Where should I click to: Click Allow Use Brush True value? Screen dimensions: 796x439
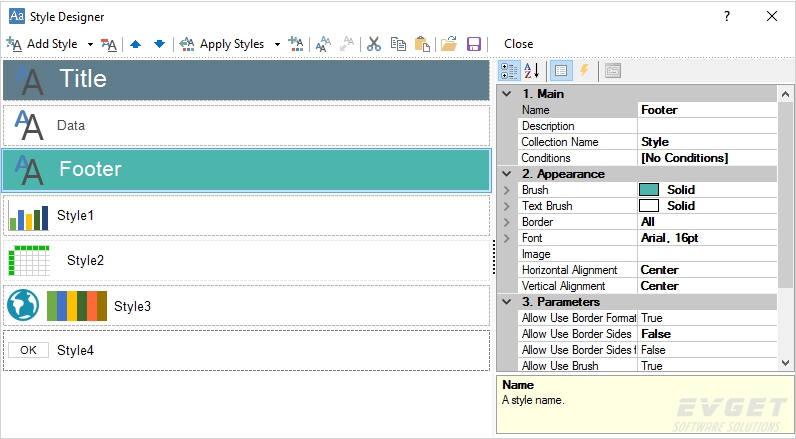click(x=707, y=365)
